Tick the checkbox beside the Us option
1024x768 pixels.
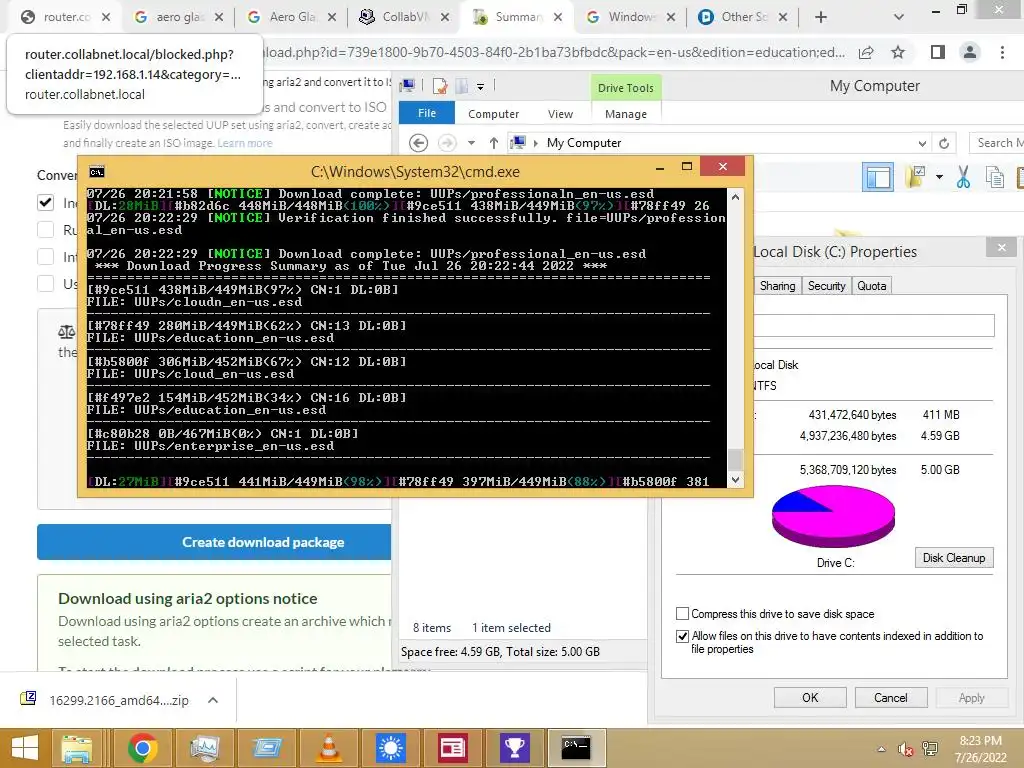pos(45,283)
